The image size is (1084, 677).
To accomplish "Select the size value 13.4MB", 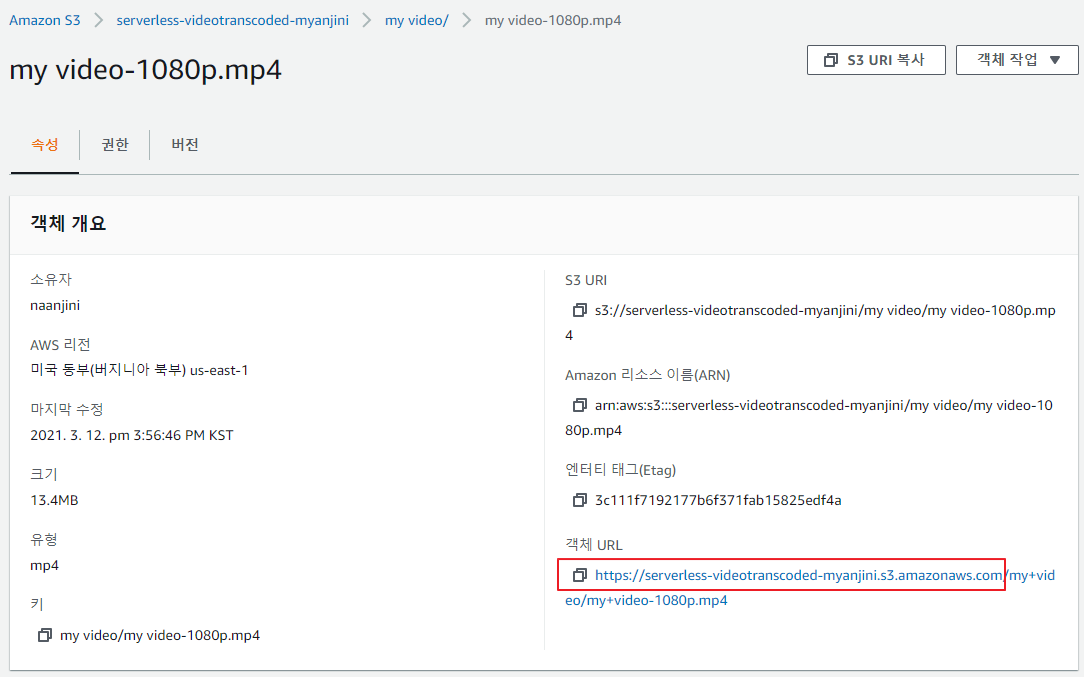I will point(54,501).
